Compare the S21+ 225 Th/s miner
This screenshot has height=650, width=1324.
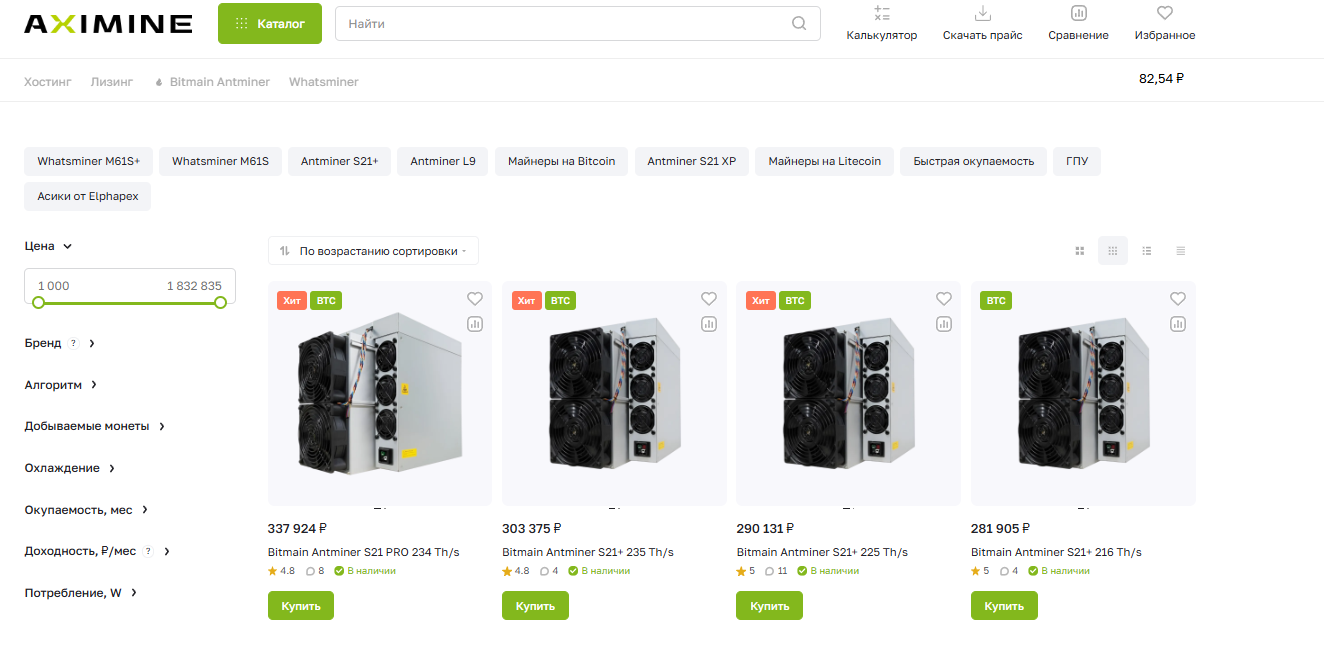tap(944, 324)
